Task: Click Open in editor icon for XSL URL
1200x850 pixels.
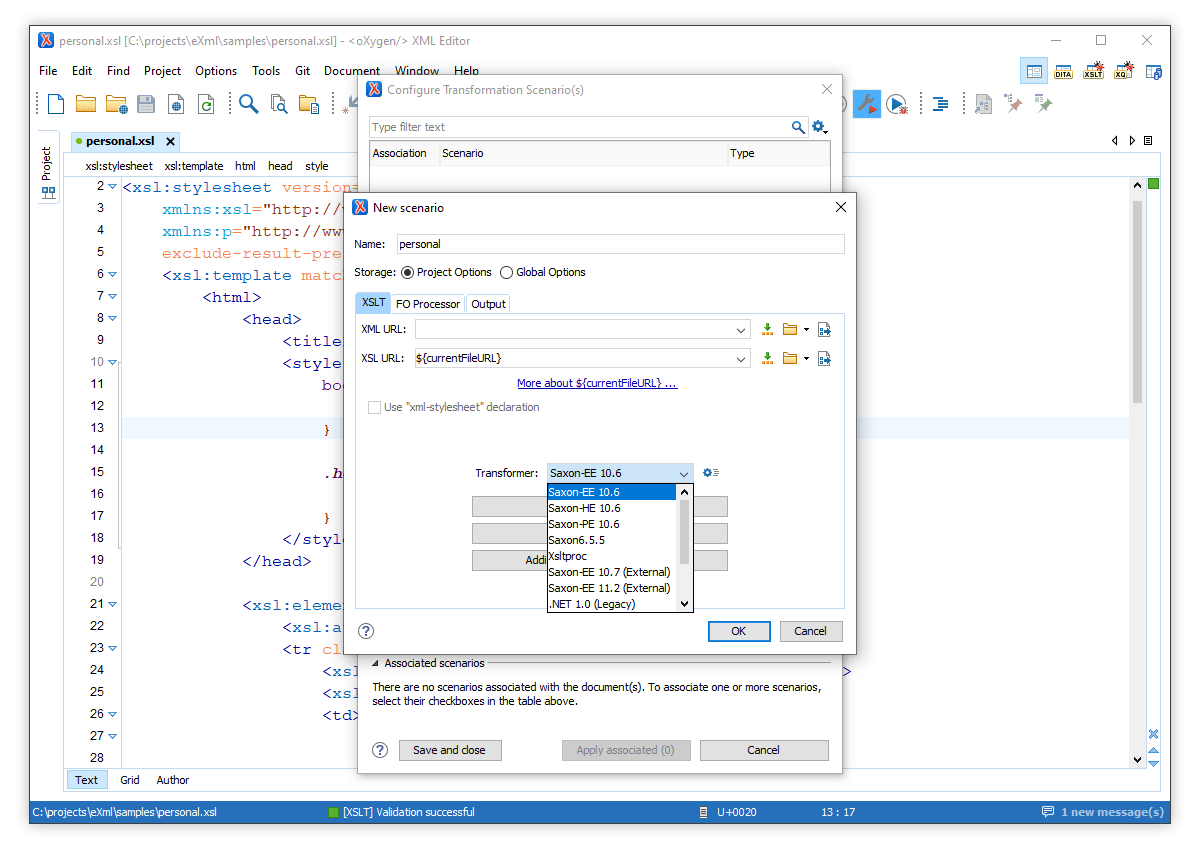Action: 825,358
